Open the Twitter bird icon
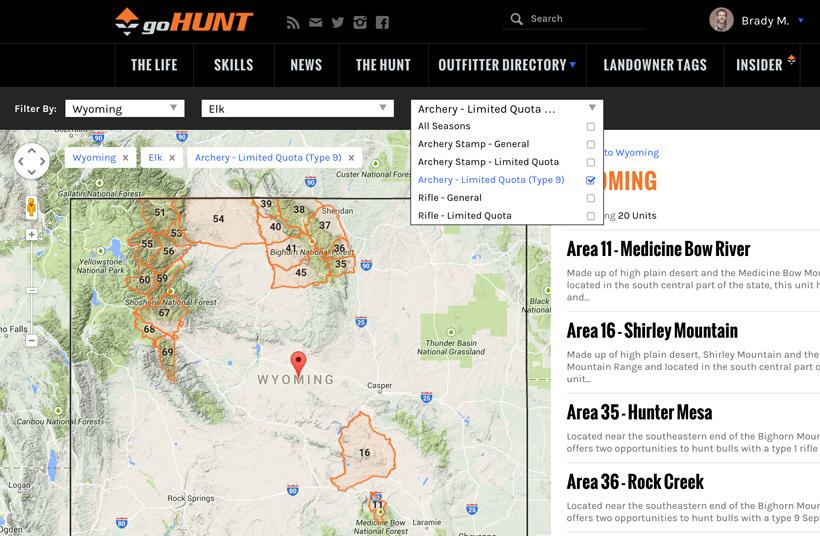This screenshot has height=536, width=820. (x=338, y=22)
